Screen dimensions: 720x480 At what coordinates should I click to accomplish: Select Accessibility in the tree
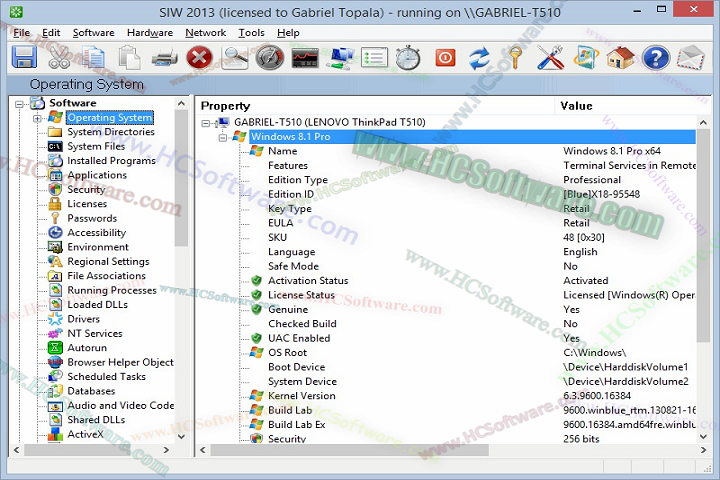click(96, 232)
